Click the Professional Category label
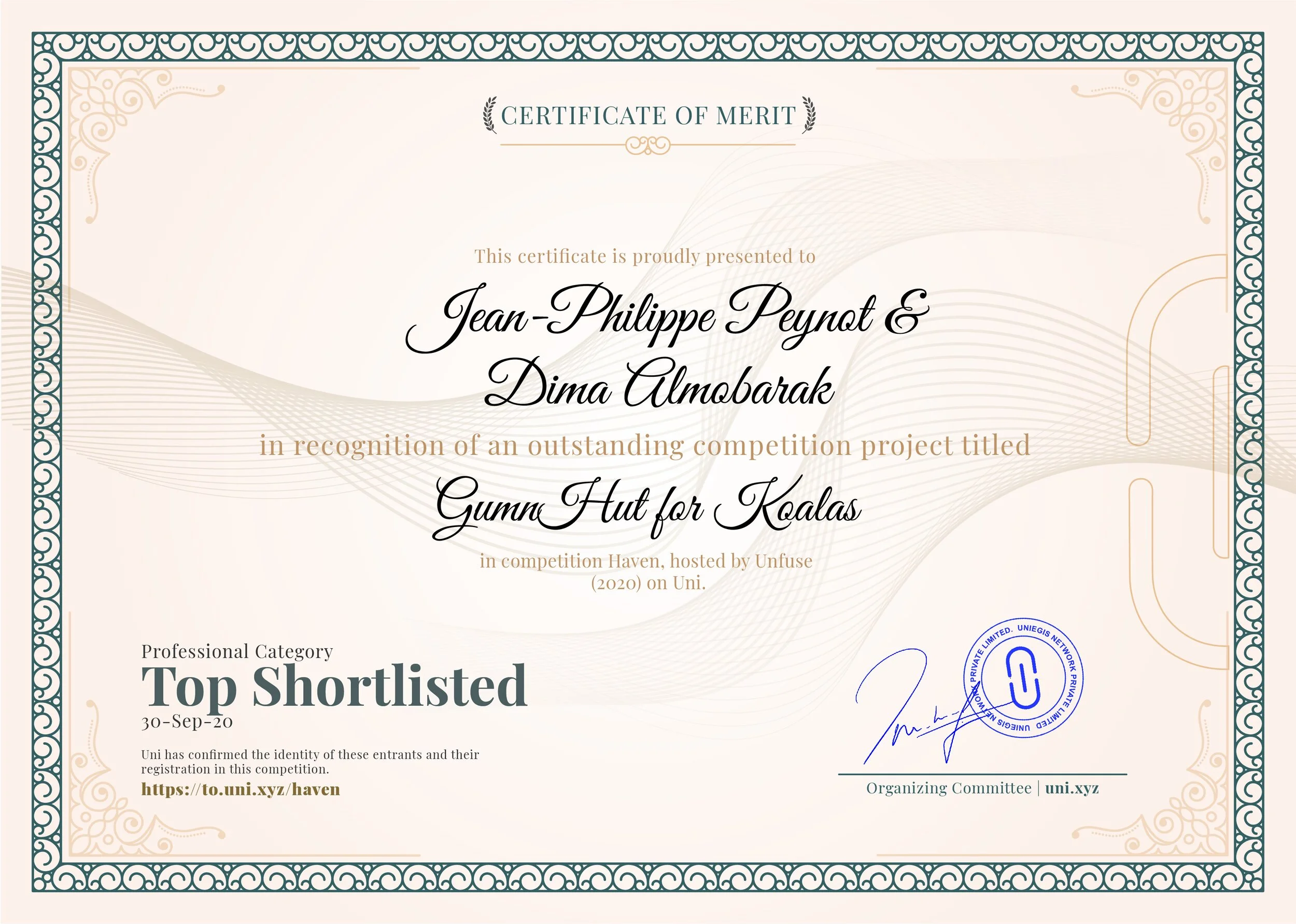Viewport: 1296px width, 924px height. tap(237, 651)
